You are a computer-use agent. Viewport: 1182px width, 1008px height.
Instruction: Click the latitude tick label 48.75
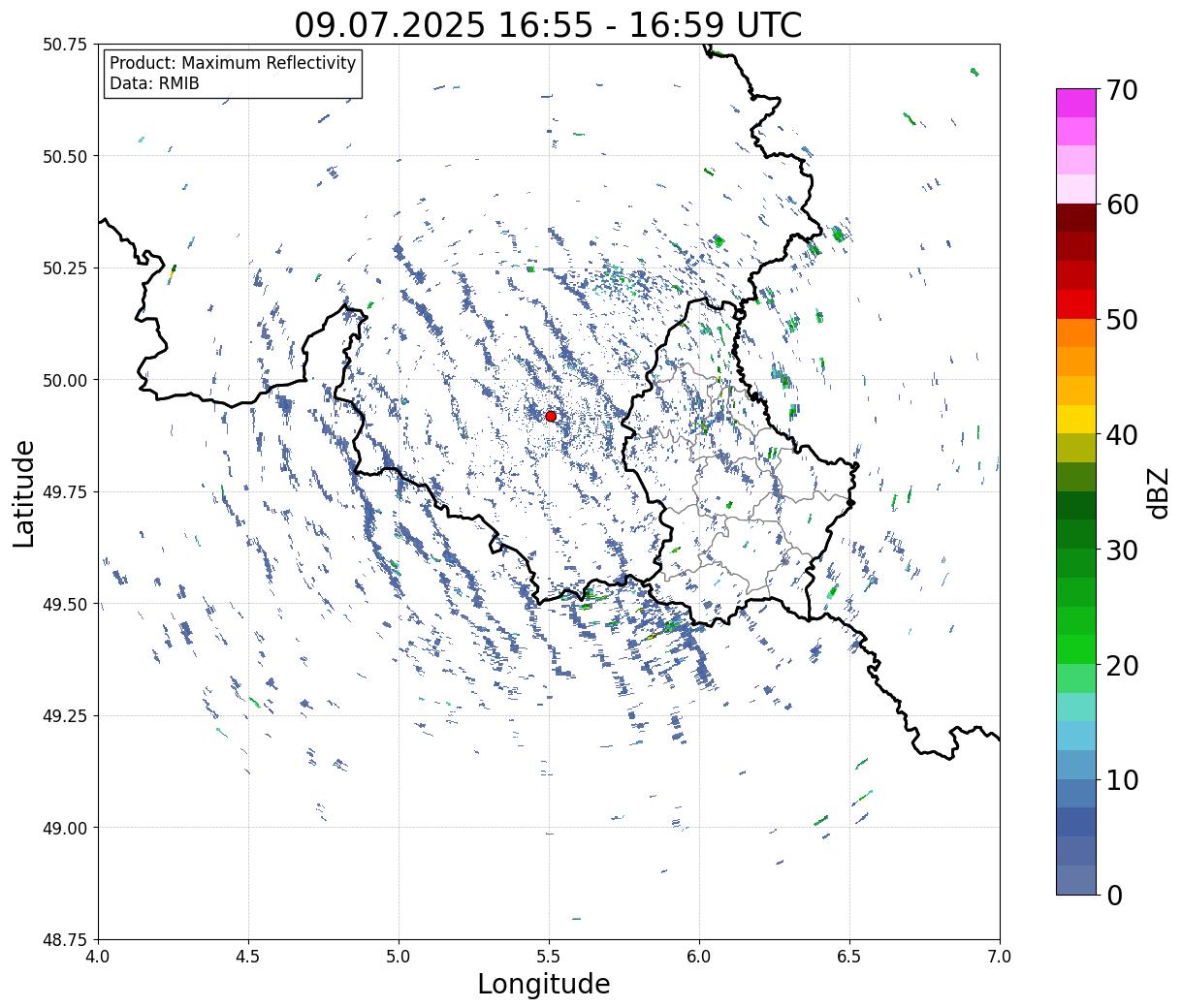coord(65,940)
